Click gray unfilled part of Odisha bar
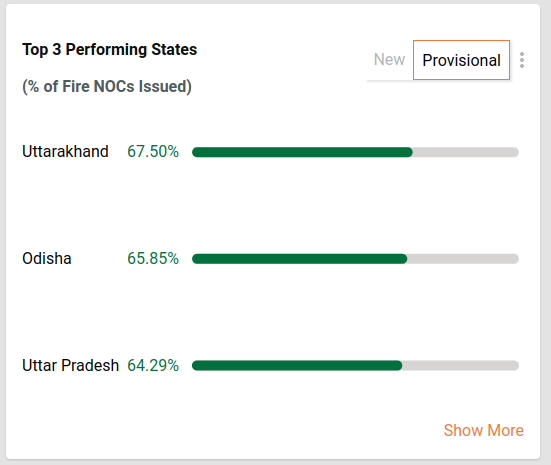This screenshot has height=465, width=551. 463,259
